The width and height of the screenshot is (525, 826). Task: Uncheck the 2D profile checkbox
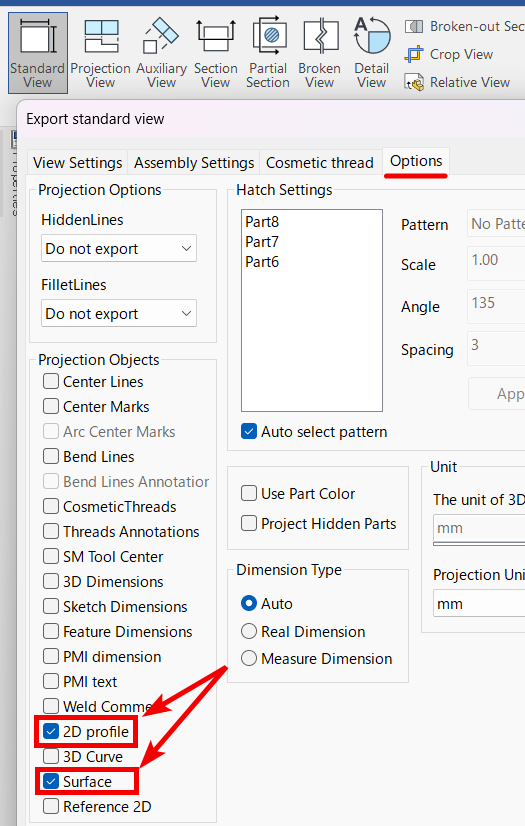pos(51,731)
